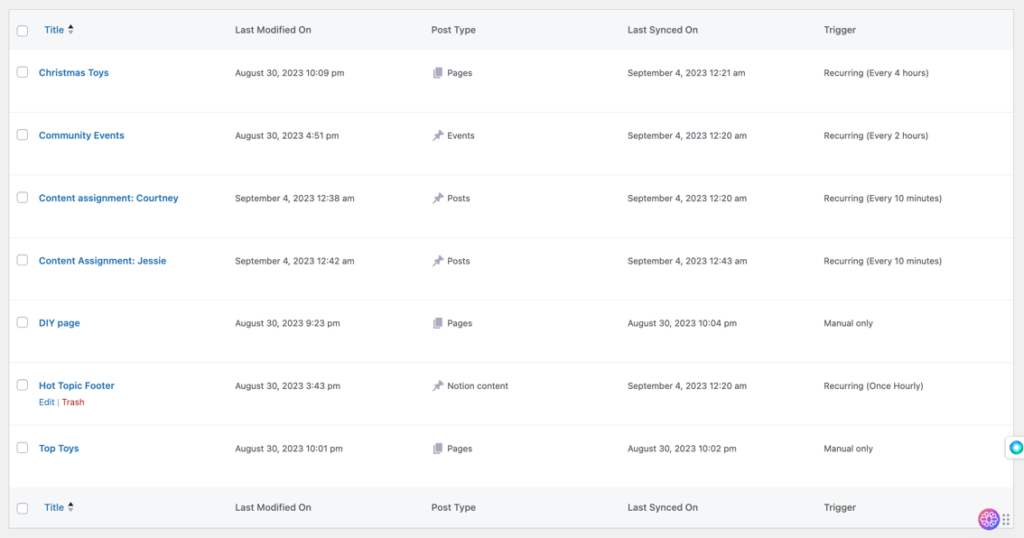Click the pin icon beside Notion content
This screenshot has width=1024, height=538.
click(x=437, y=386)
